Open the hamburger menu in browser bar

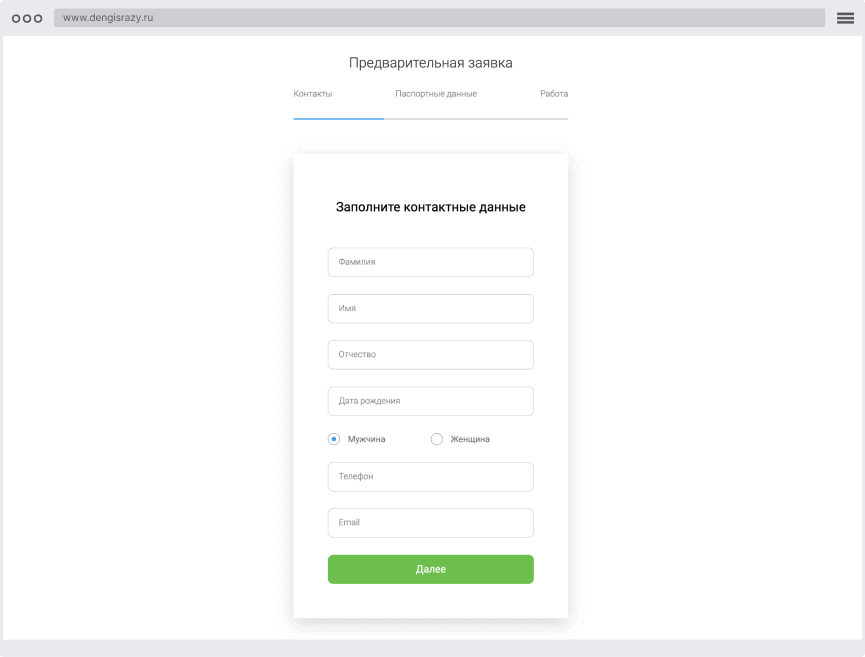point(845,18)
